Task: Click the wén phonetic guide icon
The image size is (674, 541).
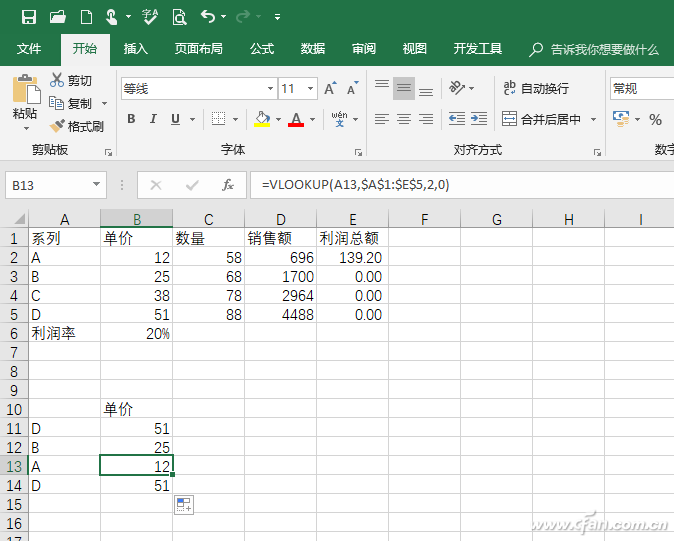Action: tap(339, 119)
